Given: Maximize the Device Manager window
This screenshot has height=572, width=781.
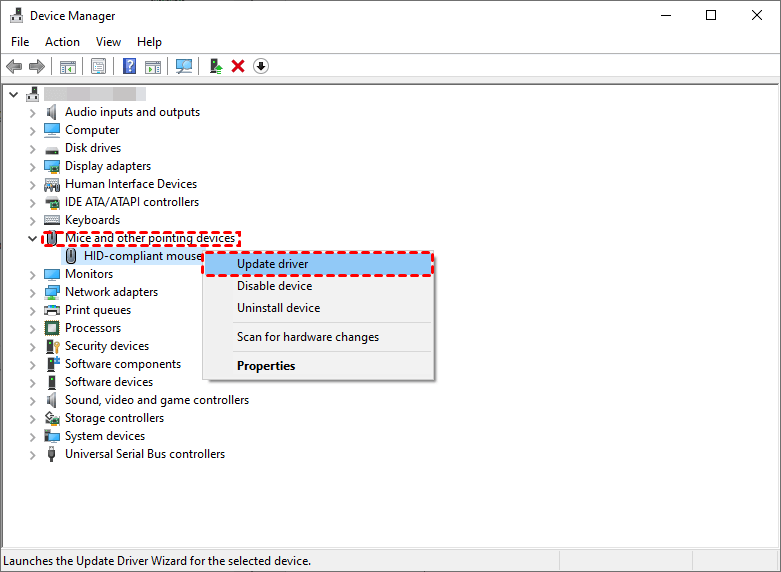Looking at the screenshot, I should [x=711, y=15].
